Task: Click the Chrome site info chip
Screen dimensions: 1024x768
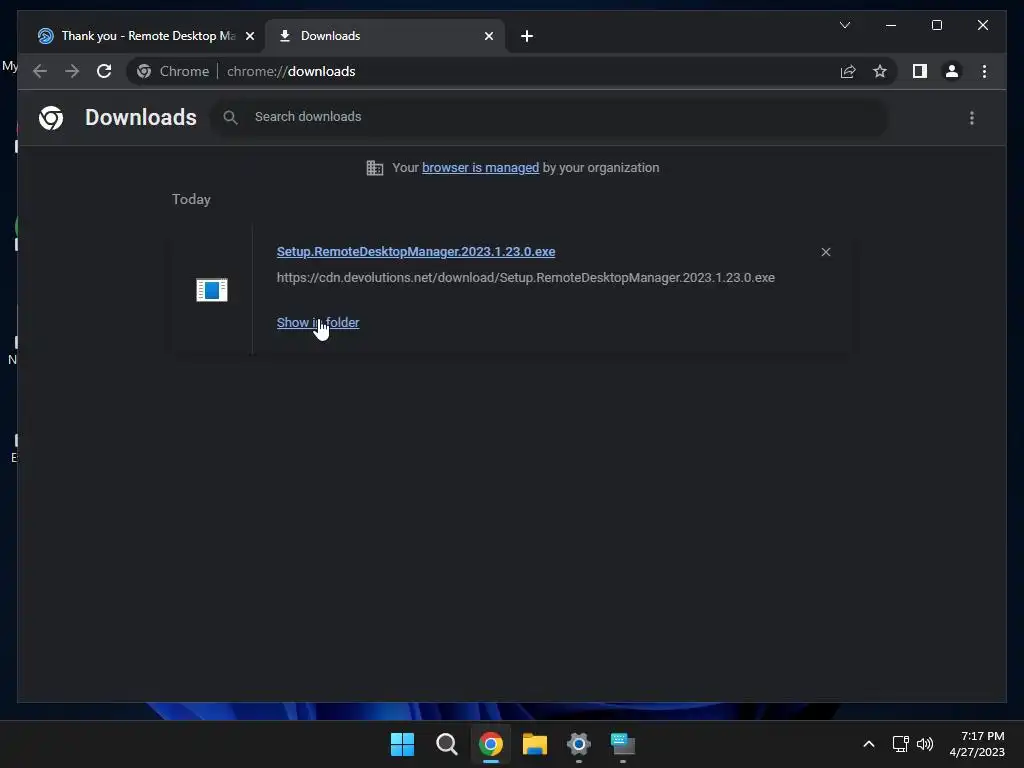Action: click(173, 71)
